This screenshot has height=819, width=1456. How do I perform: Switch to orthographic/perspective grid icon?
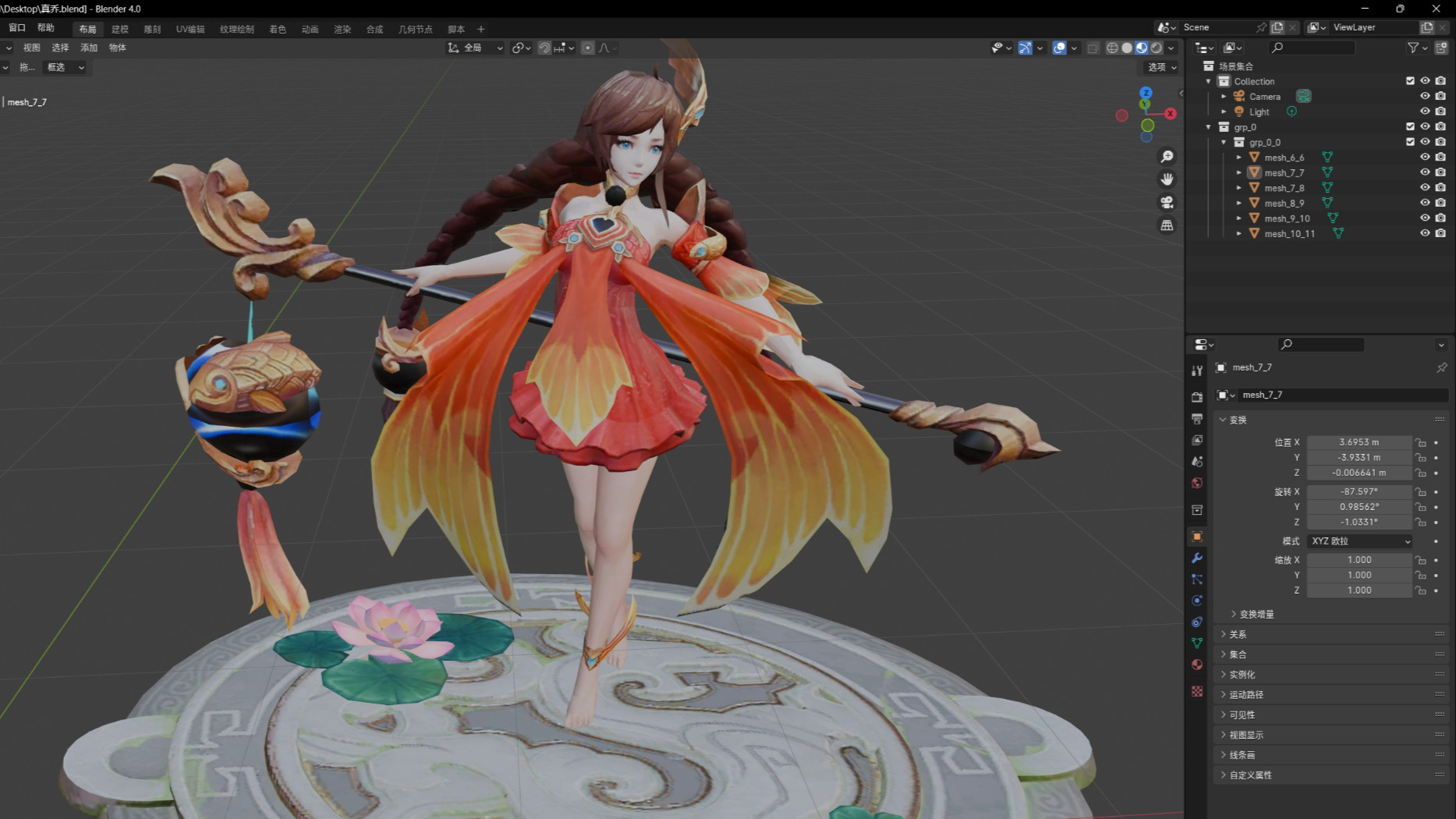[1167, 225]
